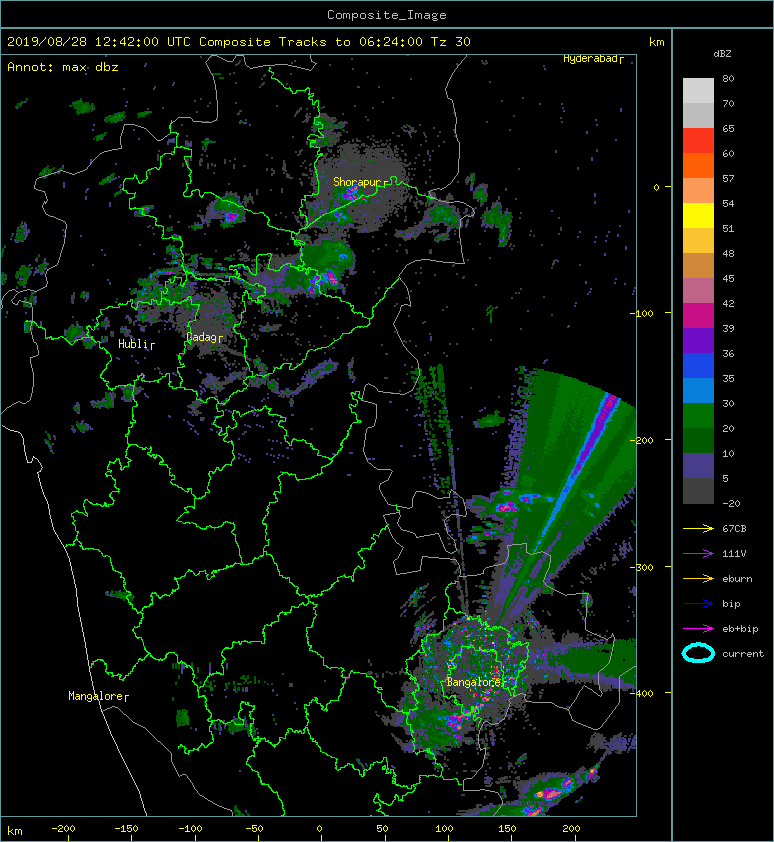This screenshot has width=774, height=842.
Task: Click the 67CB legend label
Action: [734, 529]
